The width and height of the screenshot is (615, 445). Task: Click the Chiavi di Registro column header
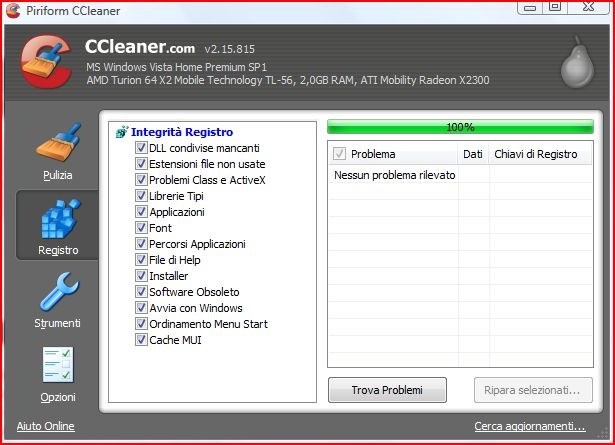tap(540, 154)
